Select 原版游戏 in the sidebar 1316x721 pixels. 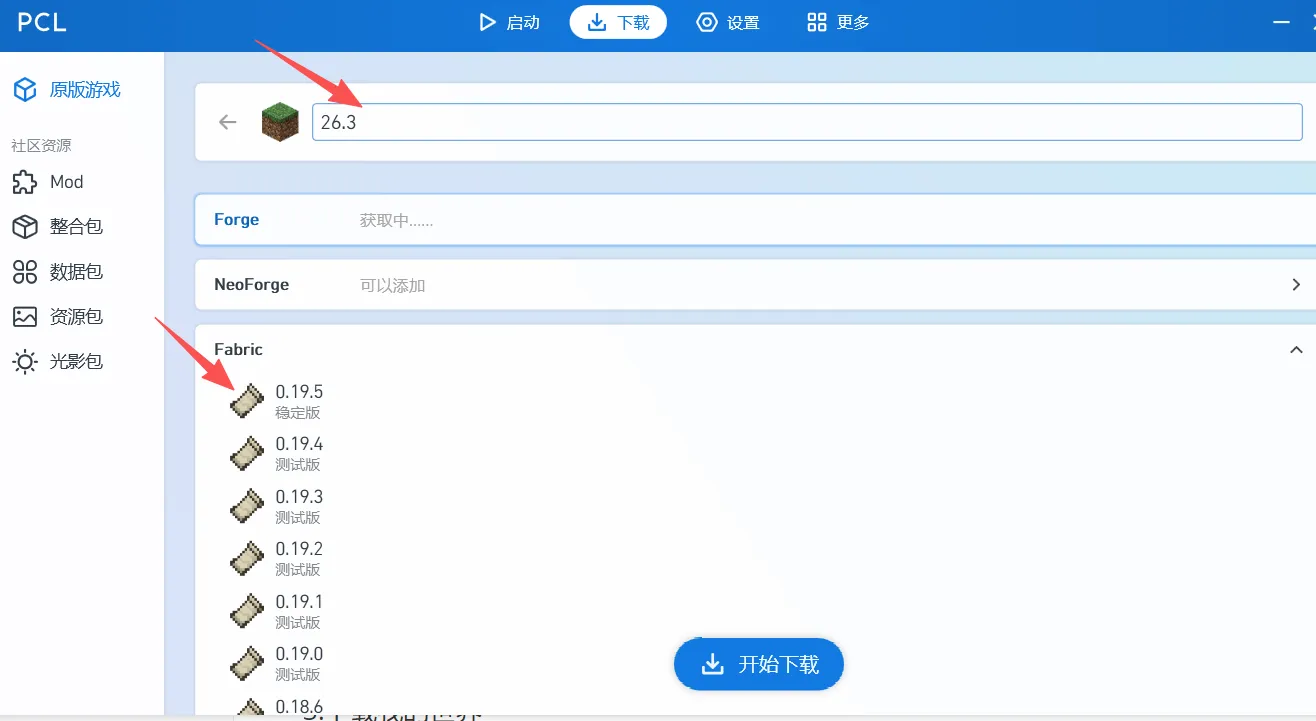pos(67,90)
